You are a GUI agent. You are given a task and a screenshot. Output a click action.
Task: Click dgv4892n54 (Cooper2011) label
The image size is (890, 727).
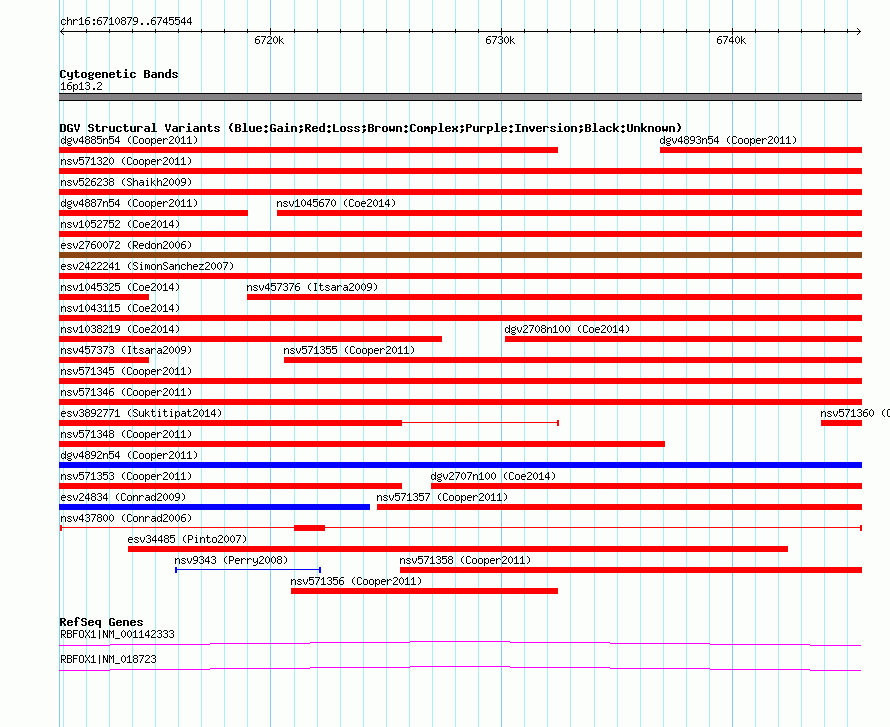[129, 455]
